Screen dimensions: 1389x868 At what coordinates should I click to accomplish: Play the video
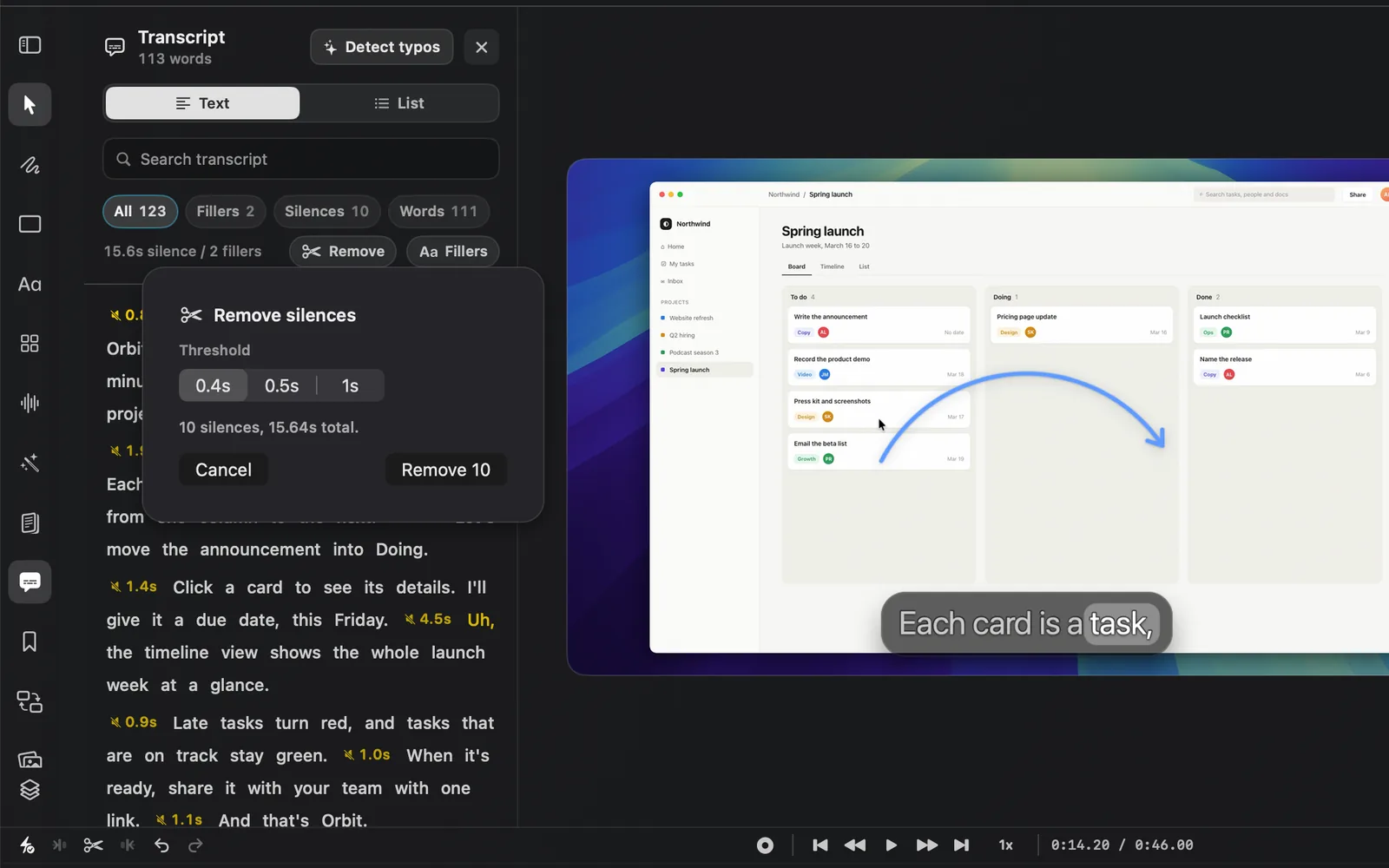[x=891, y=845]
